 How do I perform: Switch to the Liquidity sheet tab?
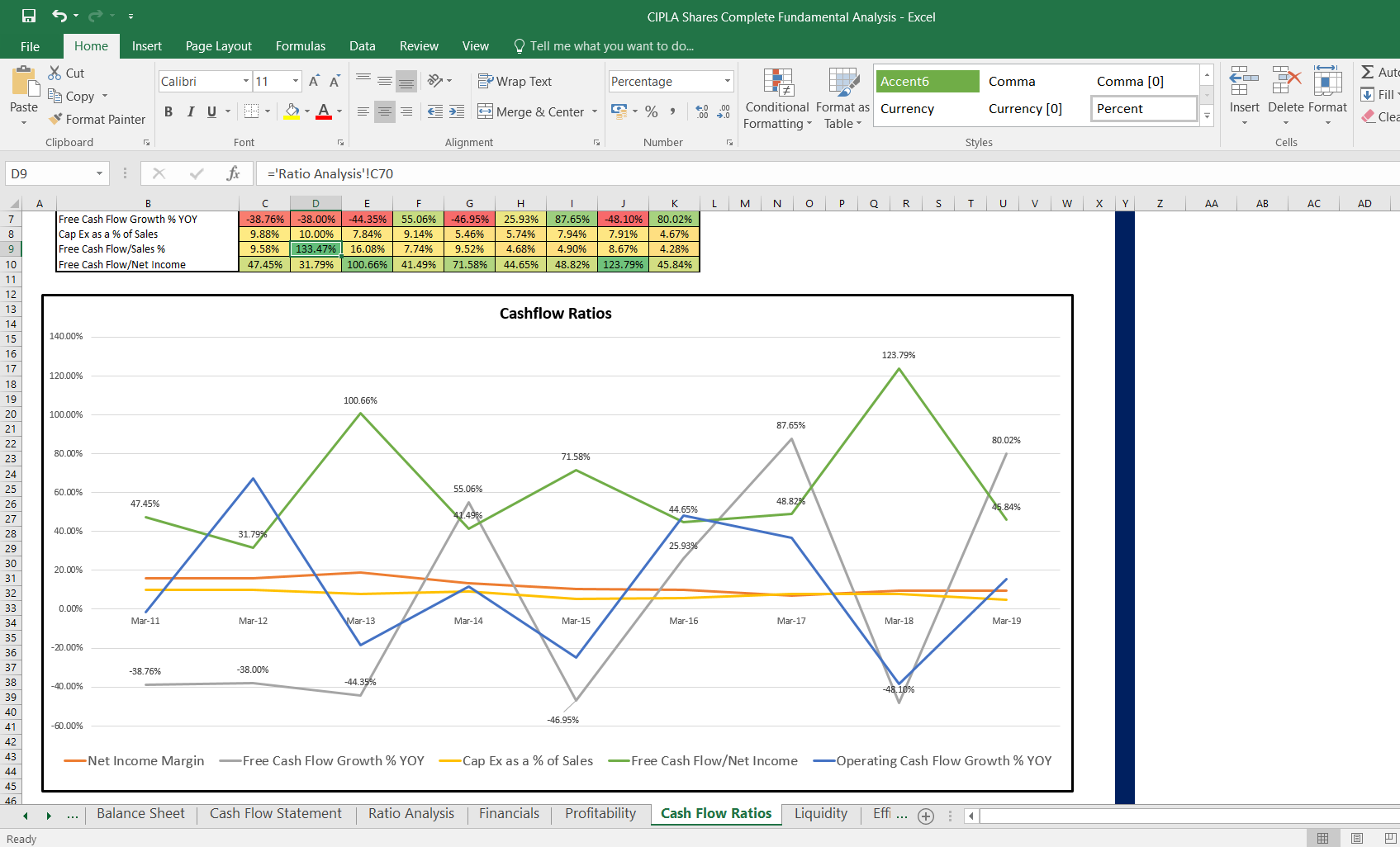[820, 813]
